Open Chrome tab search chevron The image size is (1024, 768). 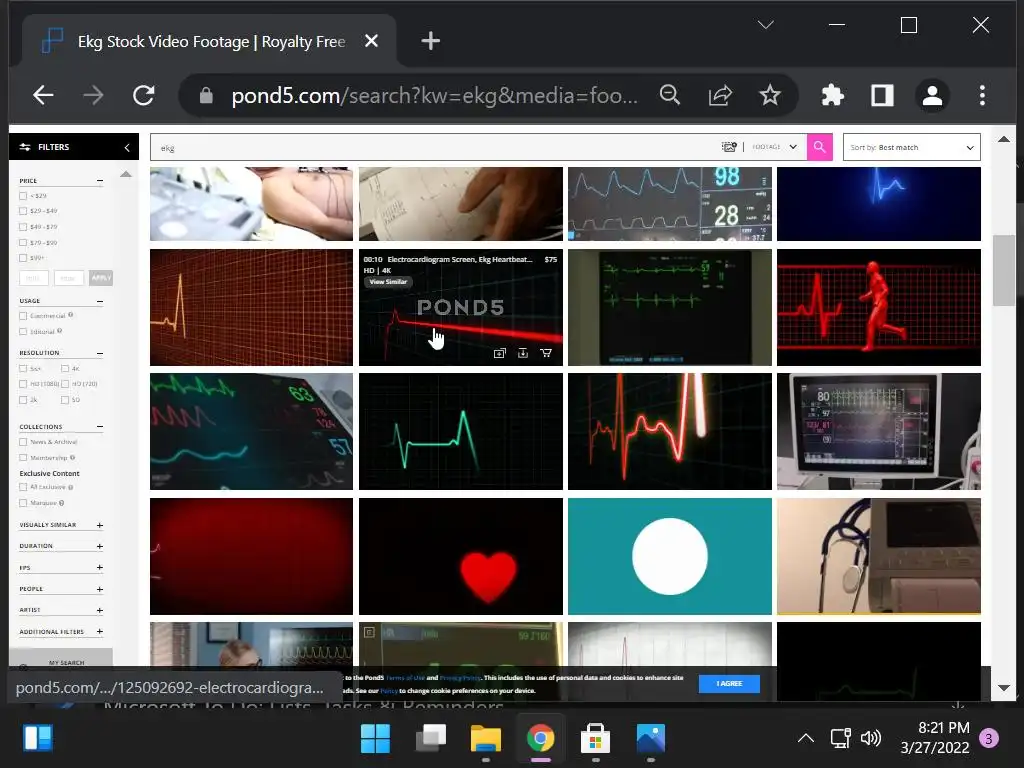point(765,25)
